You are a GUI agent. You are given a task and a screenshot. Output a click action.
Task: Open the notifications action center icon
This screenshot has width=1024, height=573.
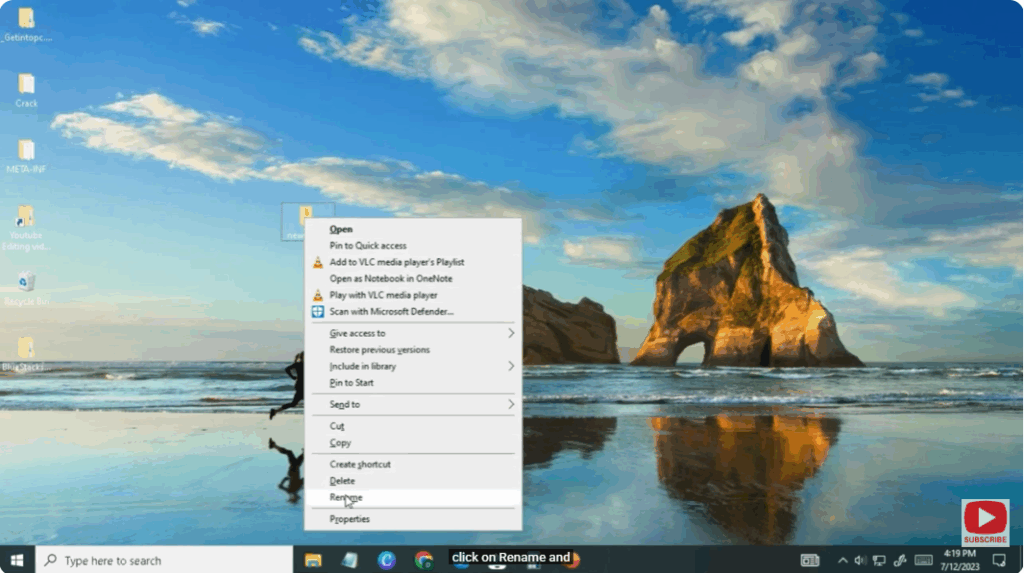click(998, 560)
